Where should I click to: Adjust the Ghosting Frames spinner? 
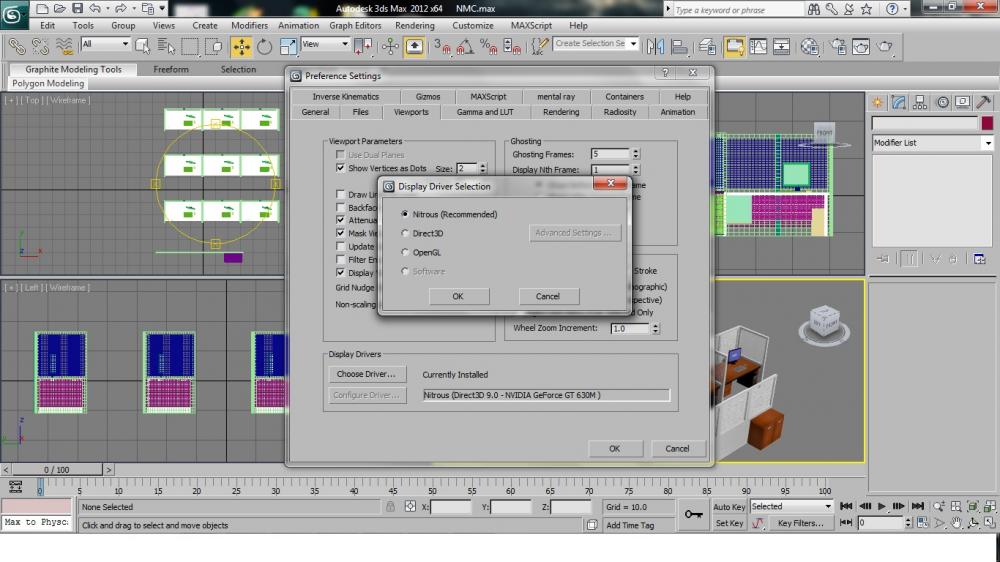tap(635, 154)
